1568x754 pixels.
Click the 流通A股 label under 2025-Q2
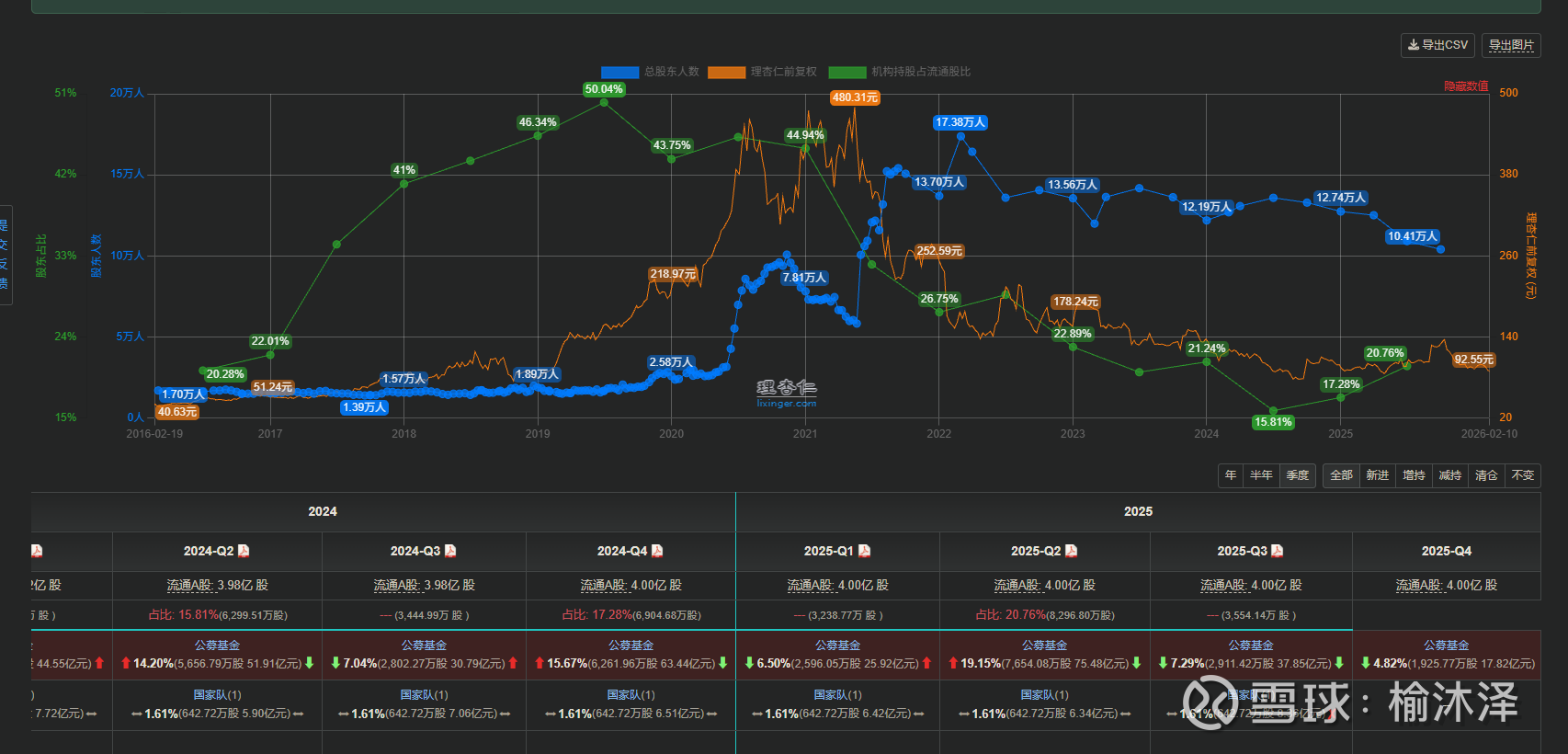tap(1017, 586)
